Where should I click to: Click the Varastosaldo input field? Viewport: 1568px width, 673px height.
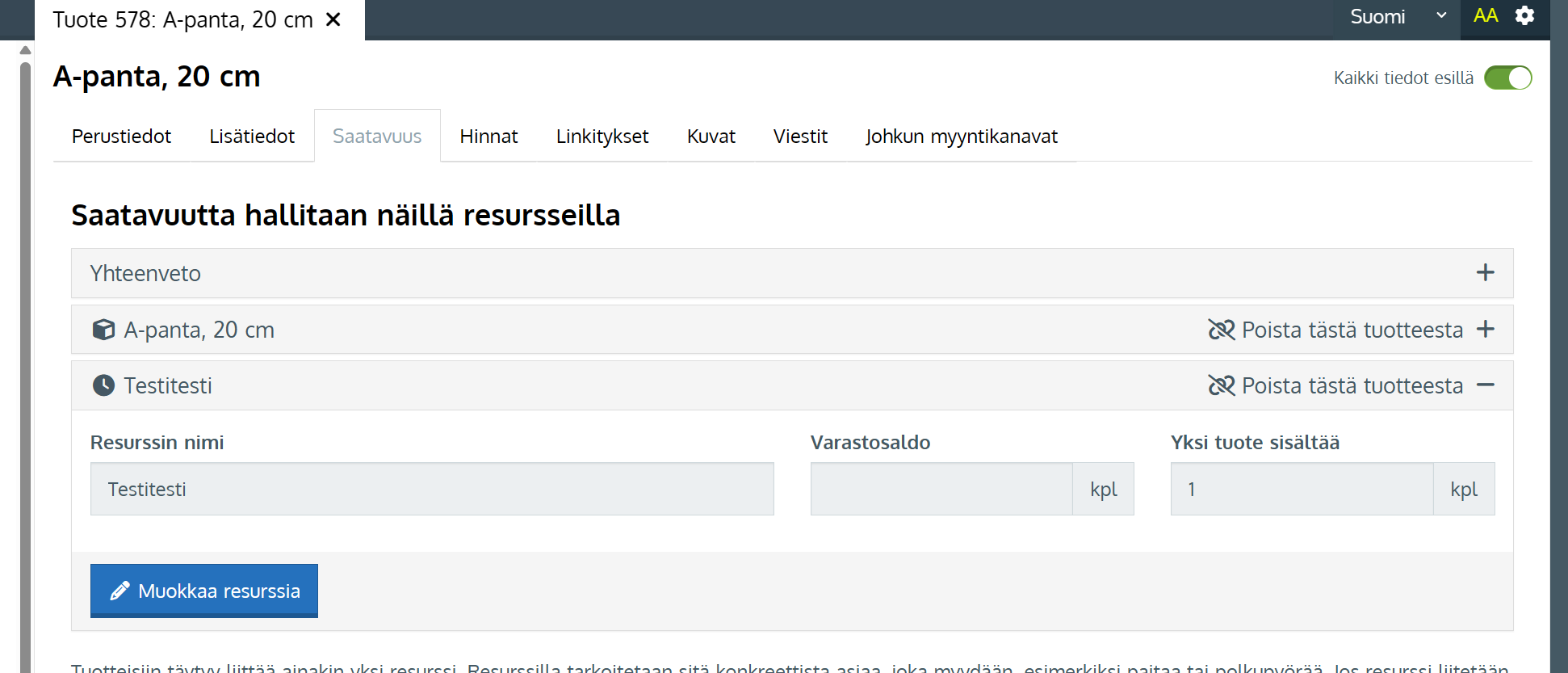[941, 489]
